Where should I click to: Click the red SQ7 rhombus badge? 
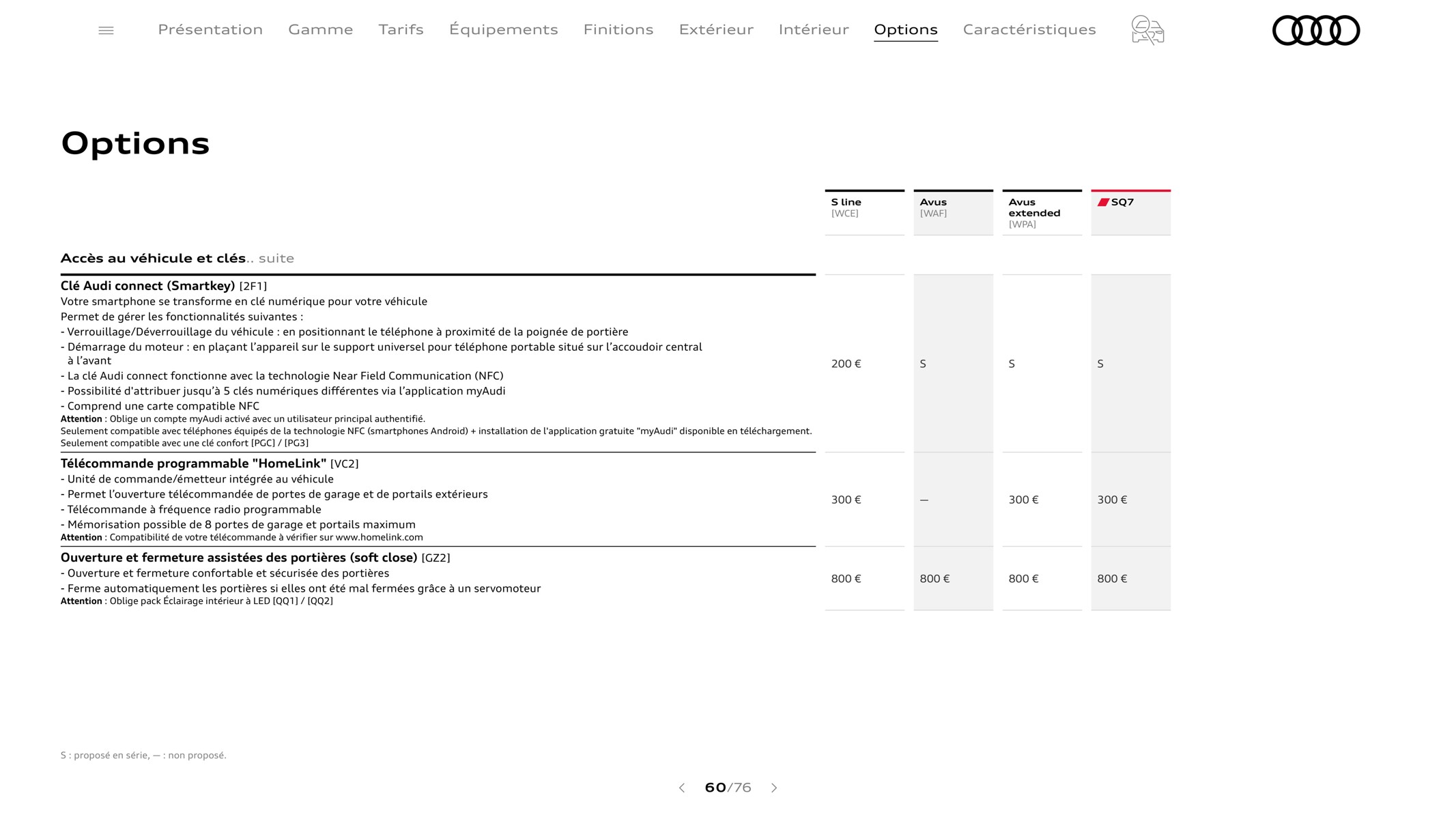point(1103,203)
